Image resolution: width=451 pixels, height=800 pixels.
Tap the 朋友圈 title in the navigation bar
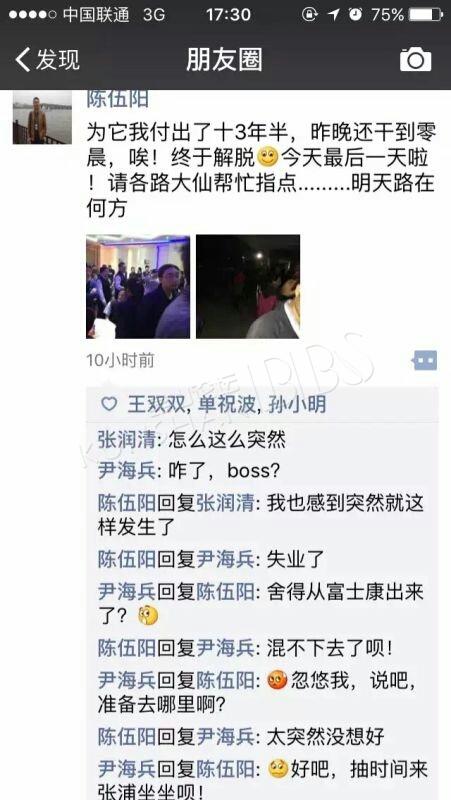click(x=224, y=60)
